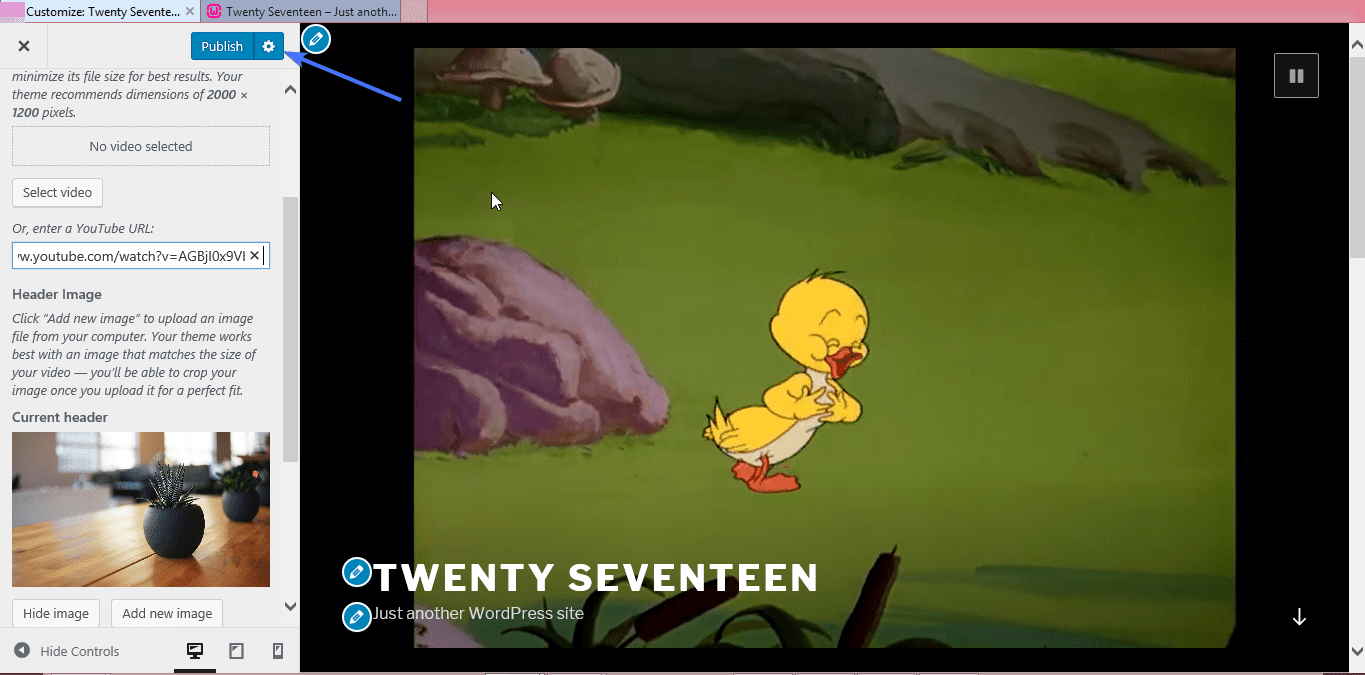The image size is (1365, 675).
Task: Switch to tablet preview mode
Action: (237, 651)
